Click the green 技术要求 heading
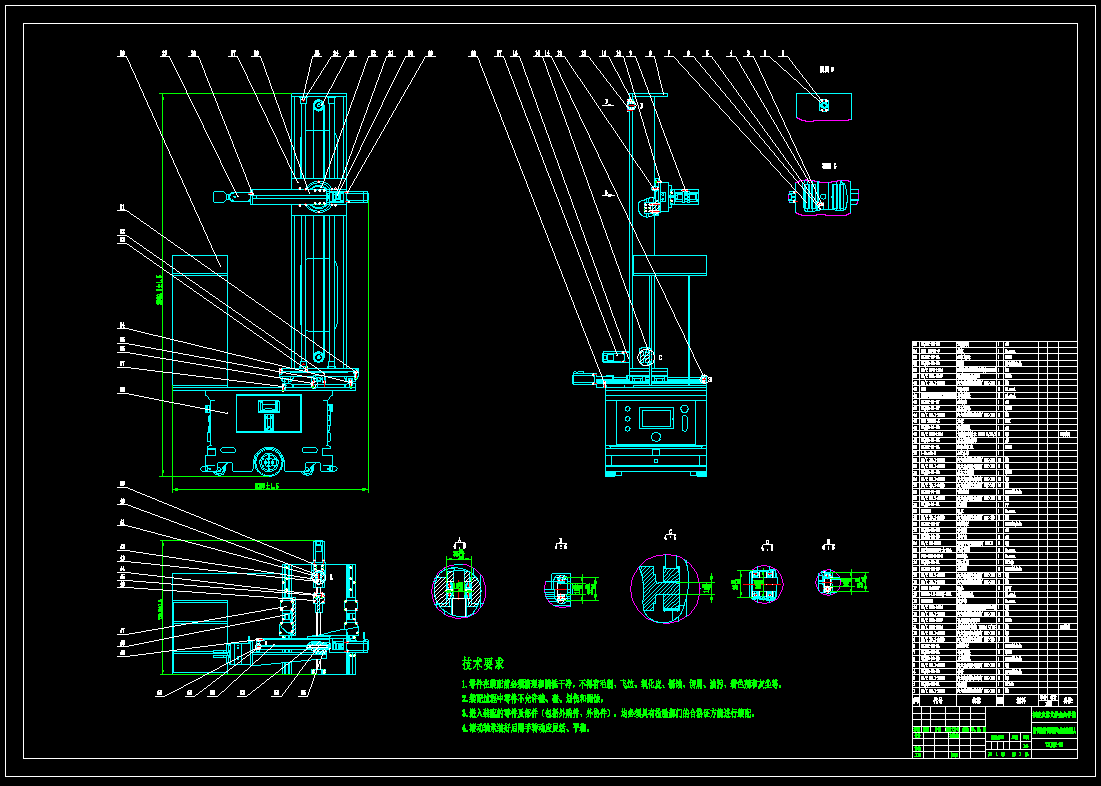The width and height of the screenshot is (1101, 786). coord(482,663)
